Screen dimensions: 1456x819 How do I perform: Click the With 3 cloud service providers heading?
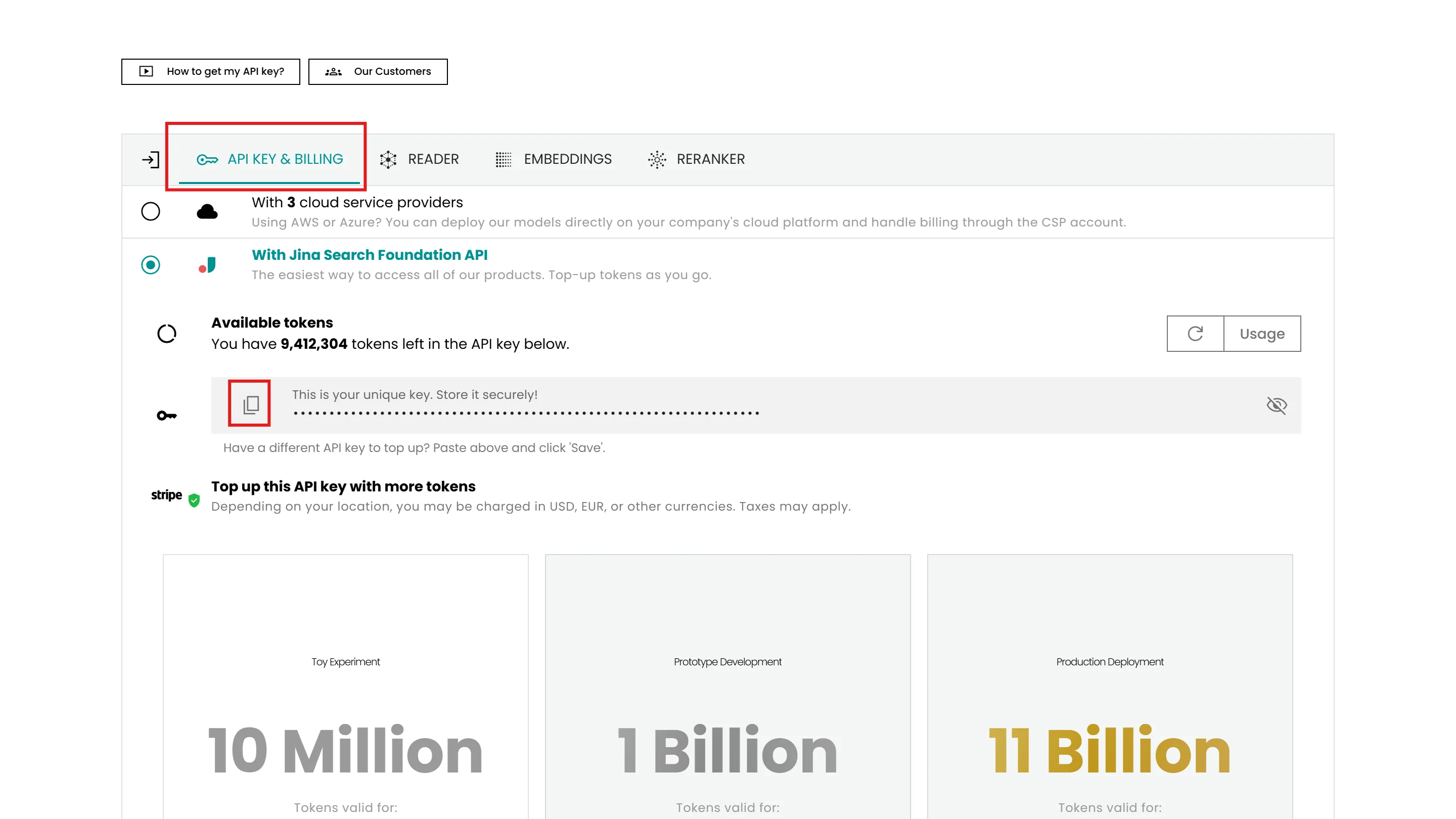(357, 202)
